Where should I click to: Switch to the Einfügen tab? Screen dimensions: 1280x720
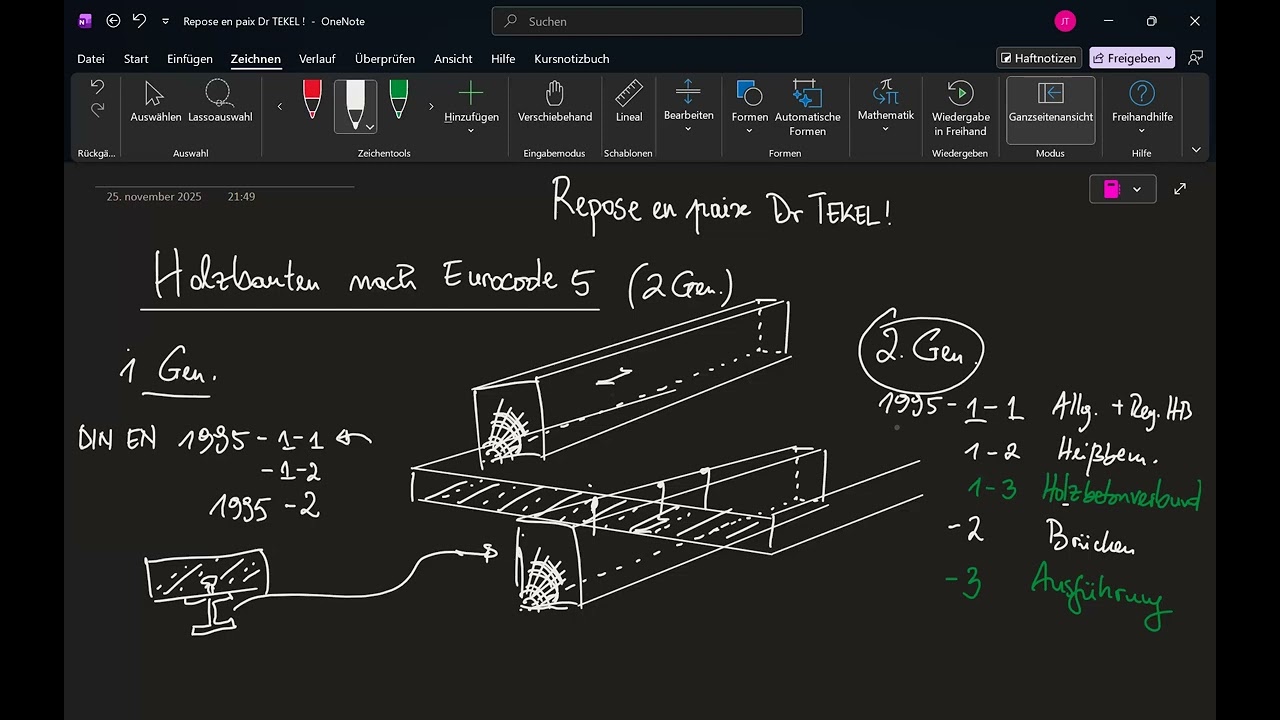click(190, 59)
